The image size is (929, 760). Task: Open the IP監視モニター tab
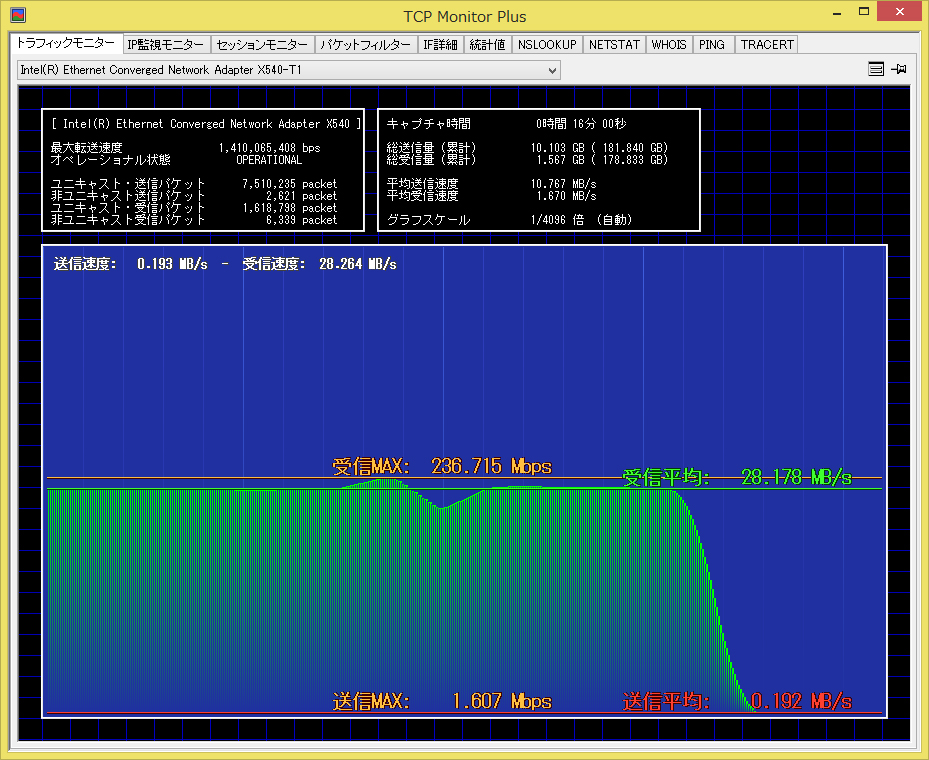(x=166, y=45)
